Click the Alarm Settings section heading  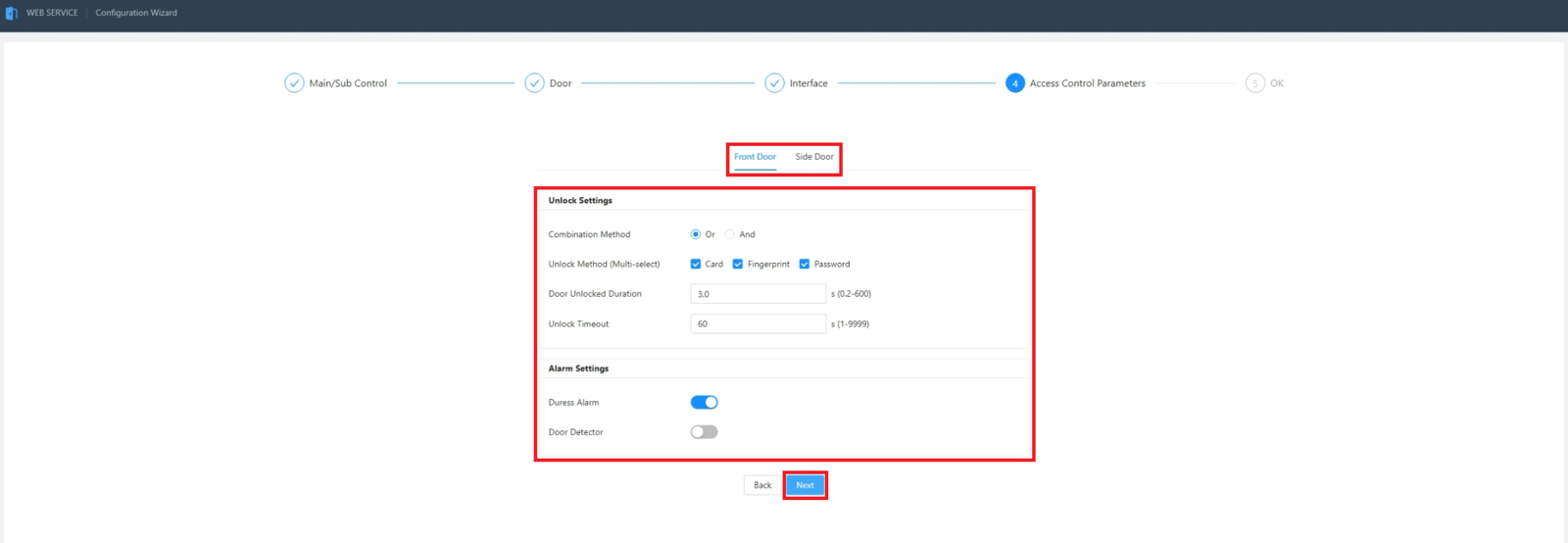[x=578, y=369]
